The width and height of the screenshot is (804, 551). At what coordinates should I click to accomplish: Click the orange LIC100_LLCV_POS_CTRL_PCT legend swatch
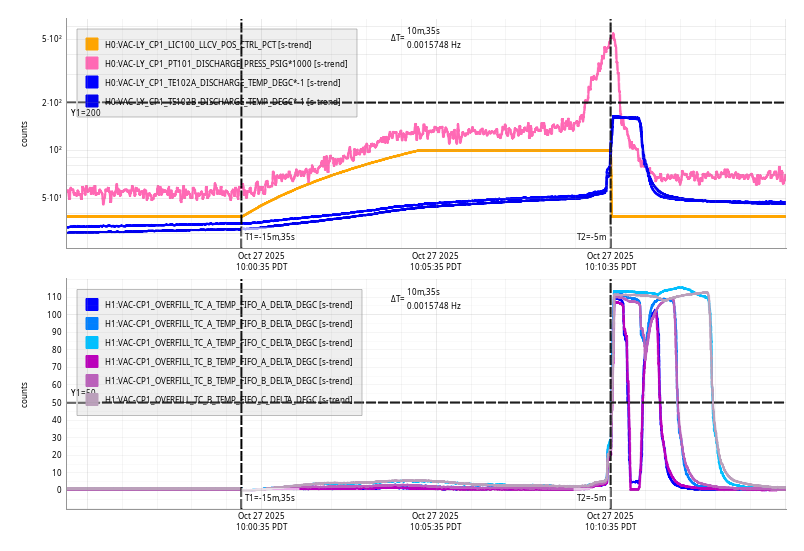(x=92, y=44)
